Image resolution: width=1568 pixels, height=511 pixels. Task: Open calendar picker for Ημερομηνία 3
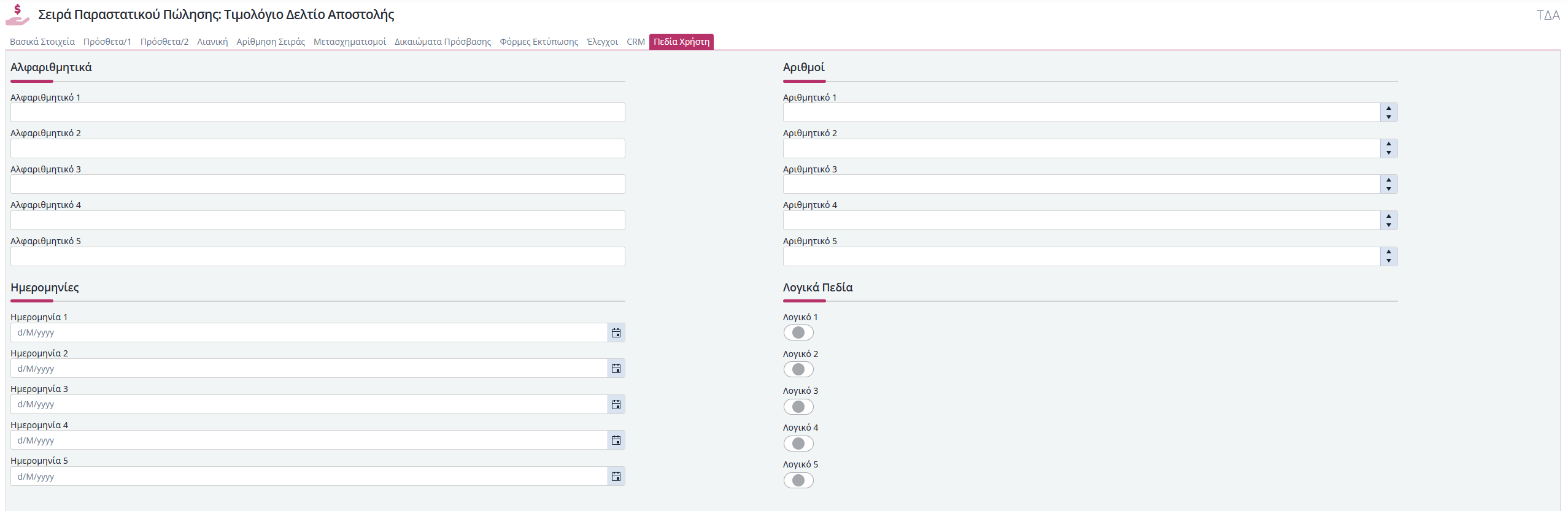click(x=616, y=404)
